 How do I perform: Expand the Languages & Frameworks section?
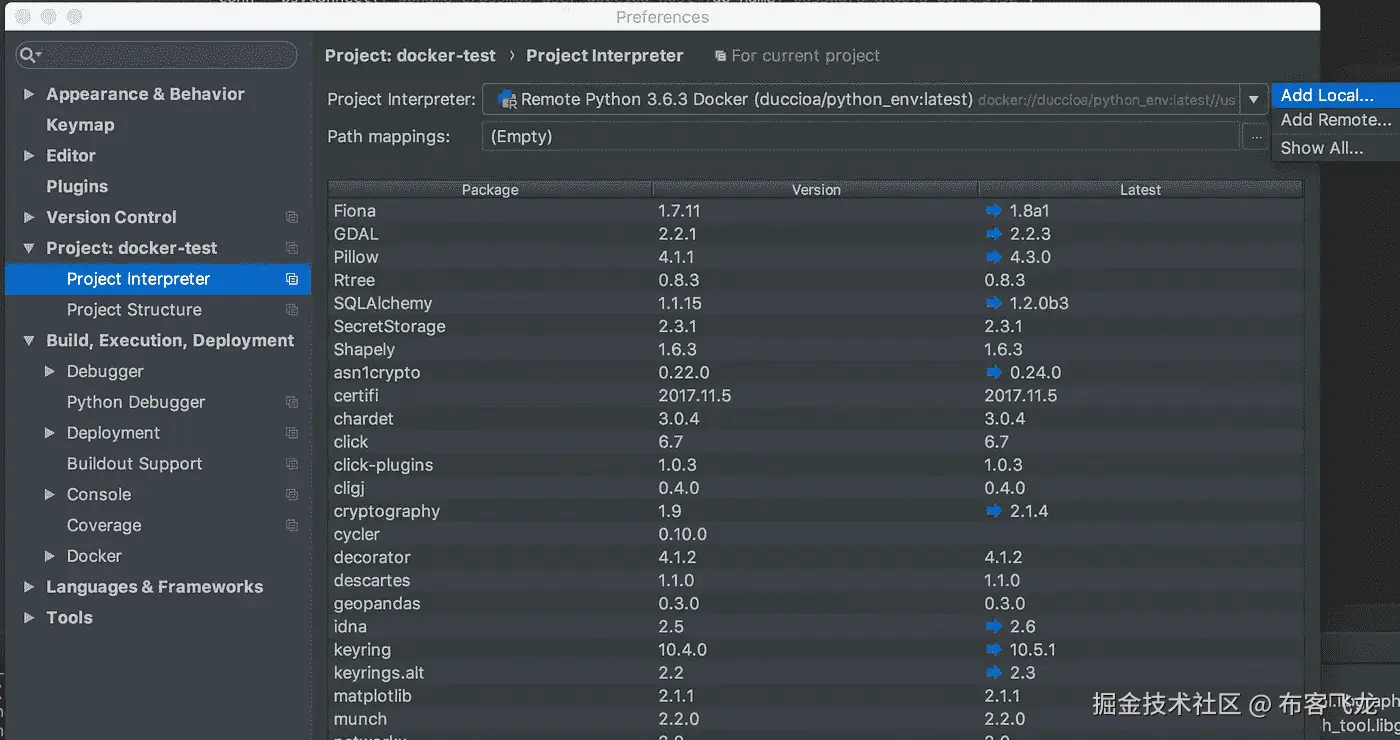29,587
